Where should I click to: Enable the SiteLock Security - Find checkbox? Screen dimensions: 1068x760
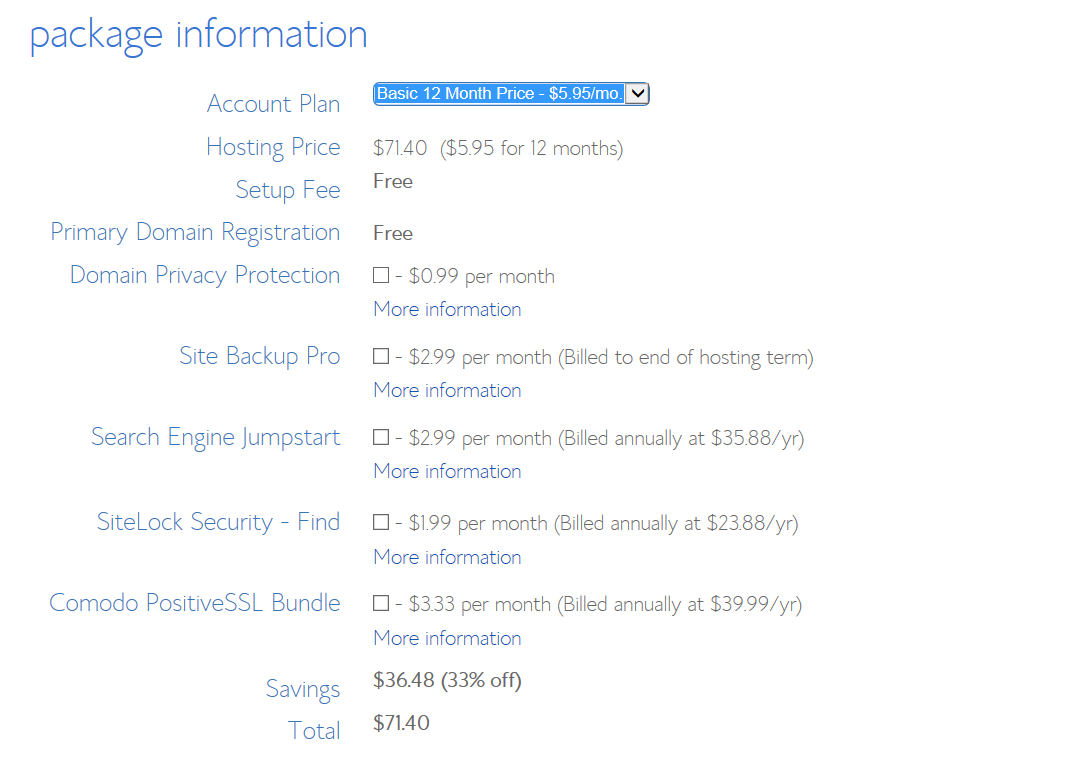pyautogui.click(x=381, y=522)
